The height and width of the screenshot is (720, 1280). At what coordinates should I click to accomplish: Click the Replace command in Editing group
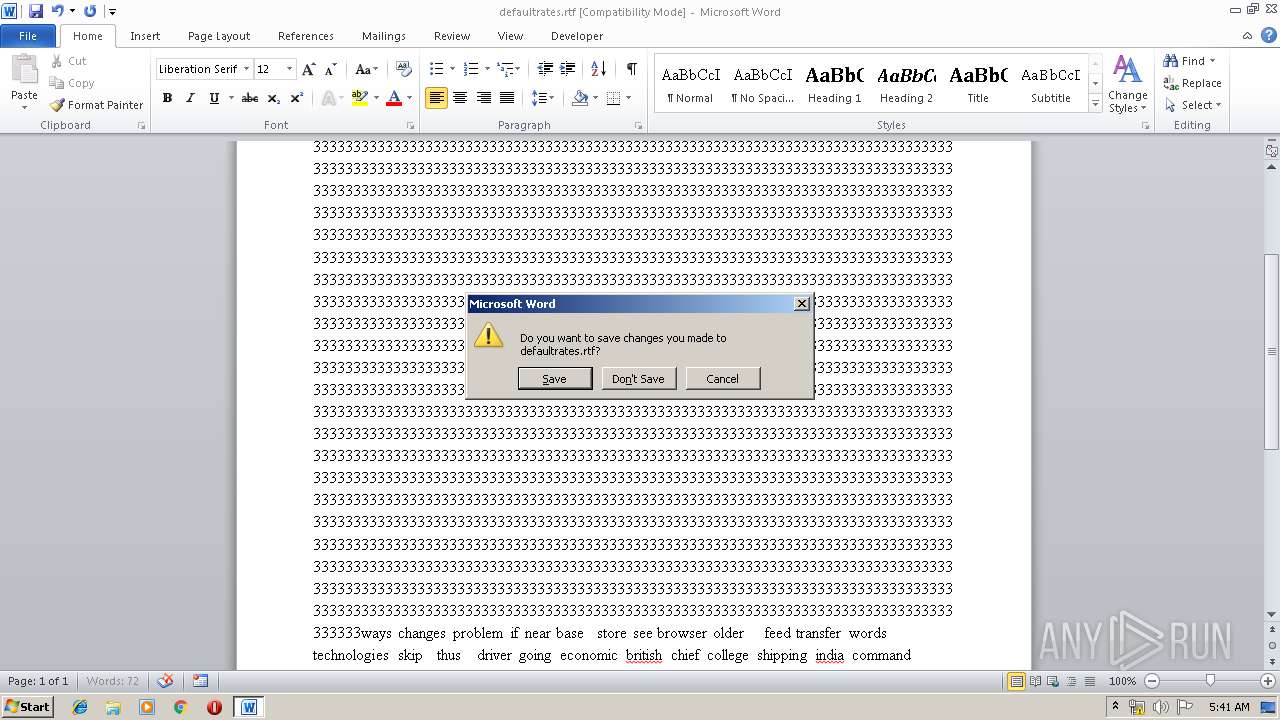click(x=1192, y=83)
